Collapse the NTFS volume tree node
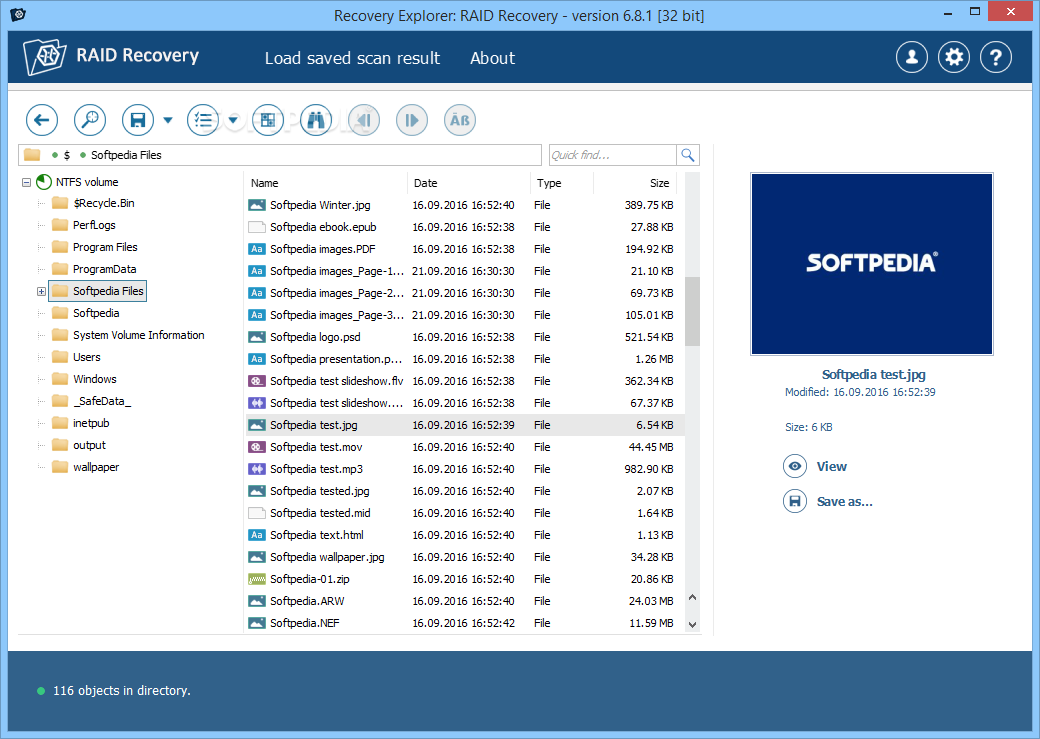 [x=27, y=182]
